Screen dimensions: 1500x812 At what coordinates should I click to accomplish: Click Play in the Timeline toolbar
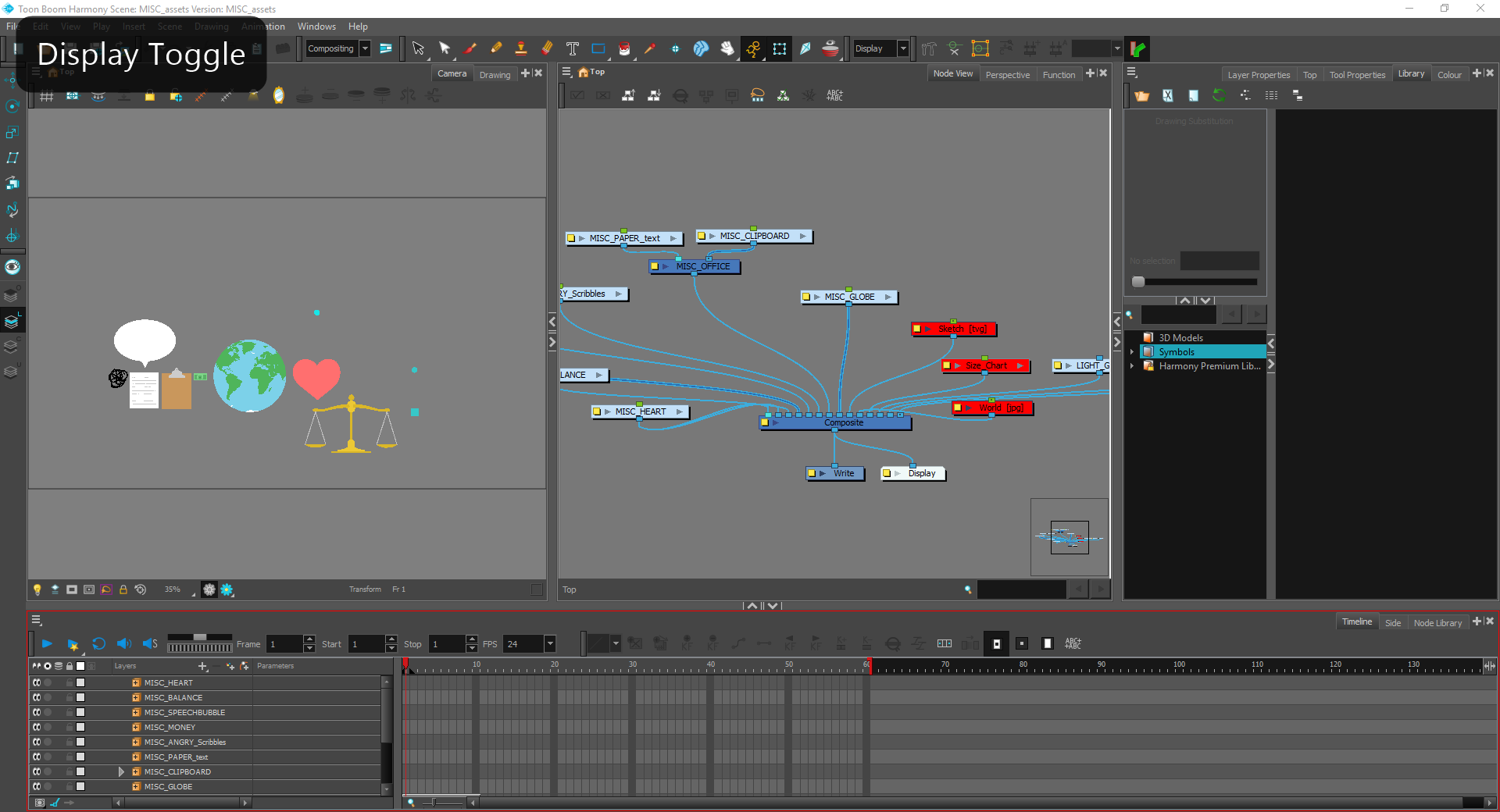pos(47,644)
